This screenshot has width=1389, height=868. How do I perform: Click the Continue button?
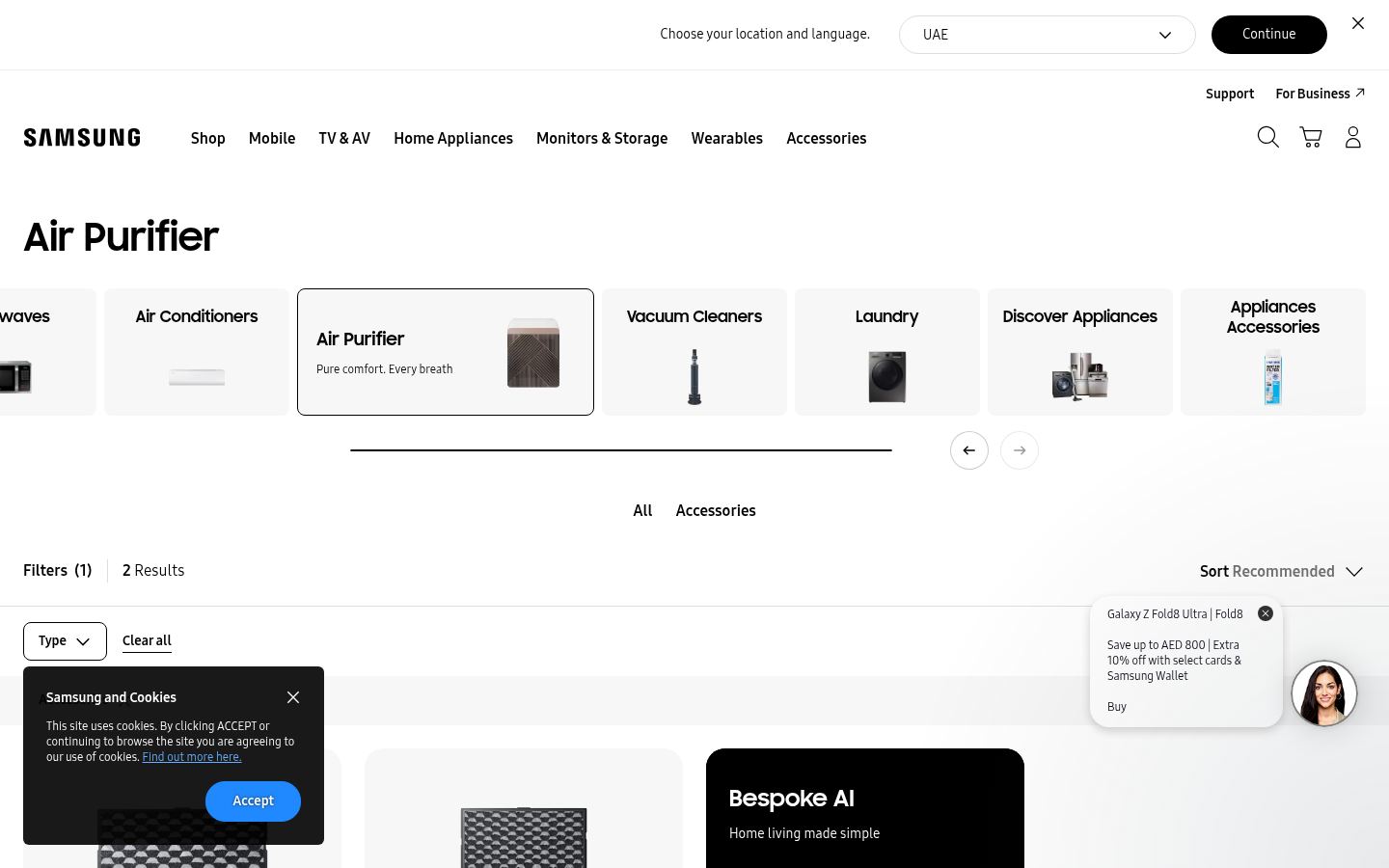pos(1269,35)
